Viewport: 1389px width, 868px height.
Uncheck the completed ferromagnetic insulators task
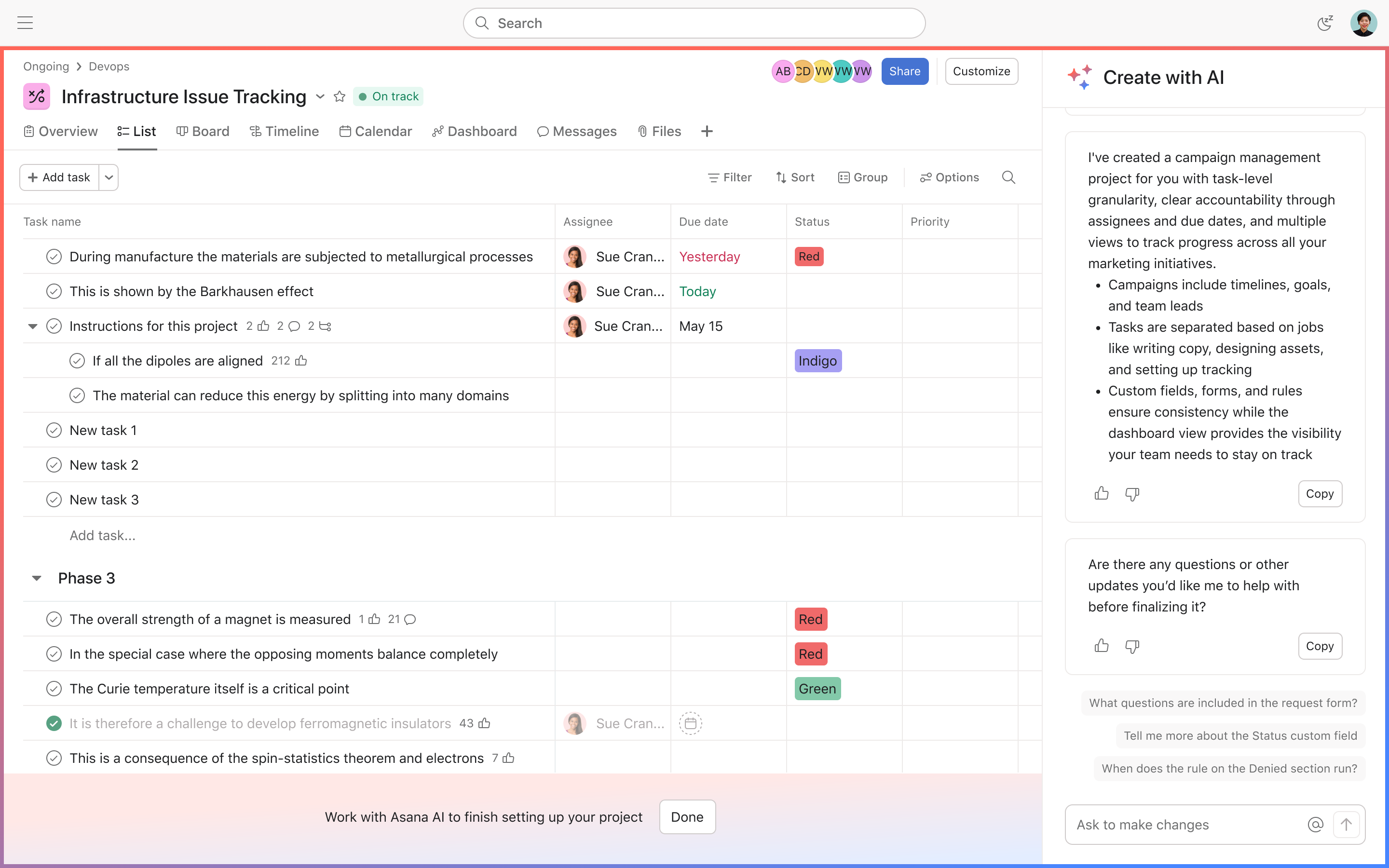click(x=54, y=723)
